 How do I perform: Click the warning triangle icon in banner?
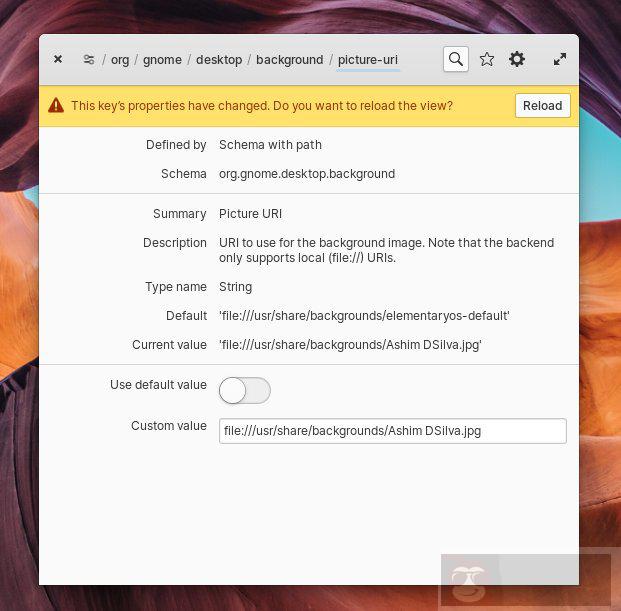(56, 105)
